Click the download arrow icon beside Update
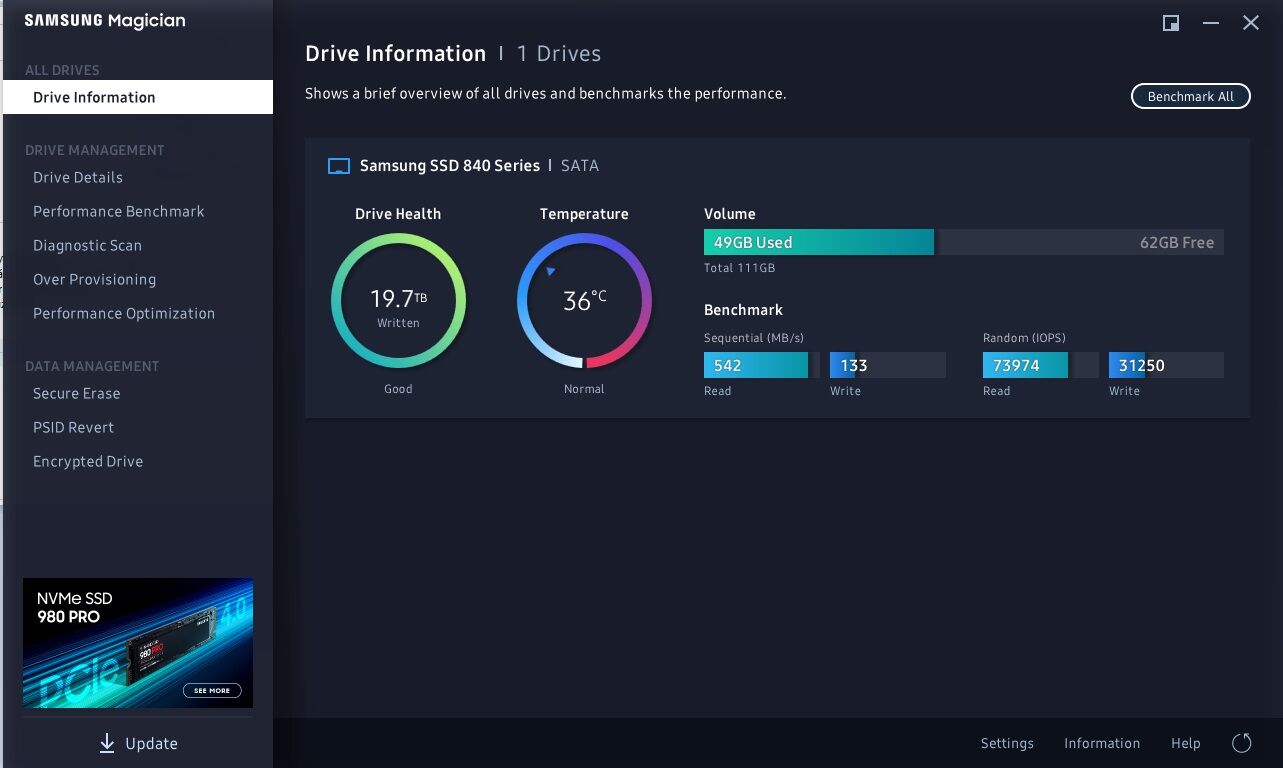Viewport: 1283px width, 768px height. 107,743
